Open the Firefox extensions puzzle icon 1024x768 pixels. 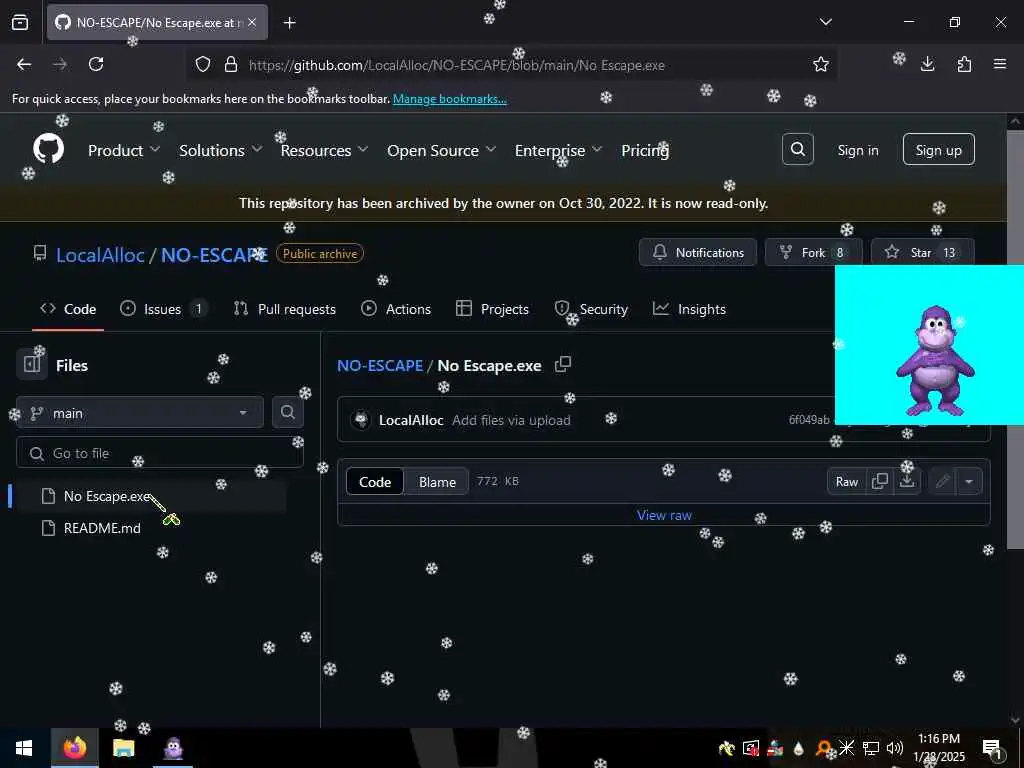click(x=964, y=64)
